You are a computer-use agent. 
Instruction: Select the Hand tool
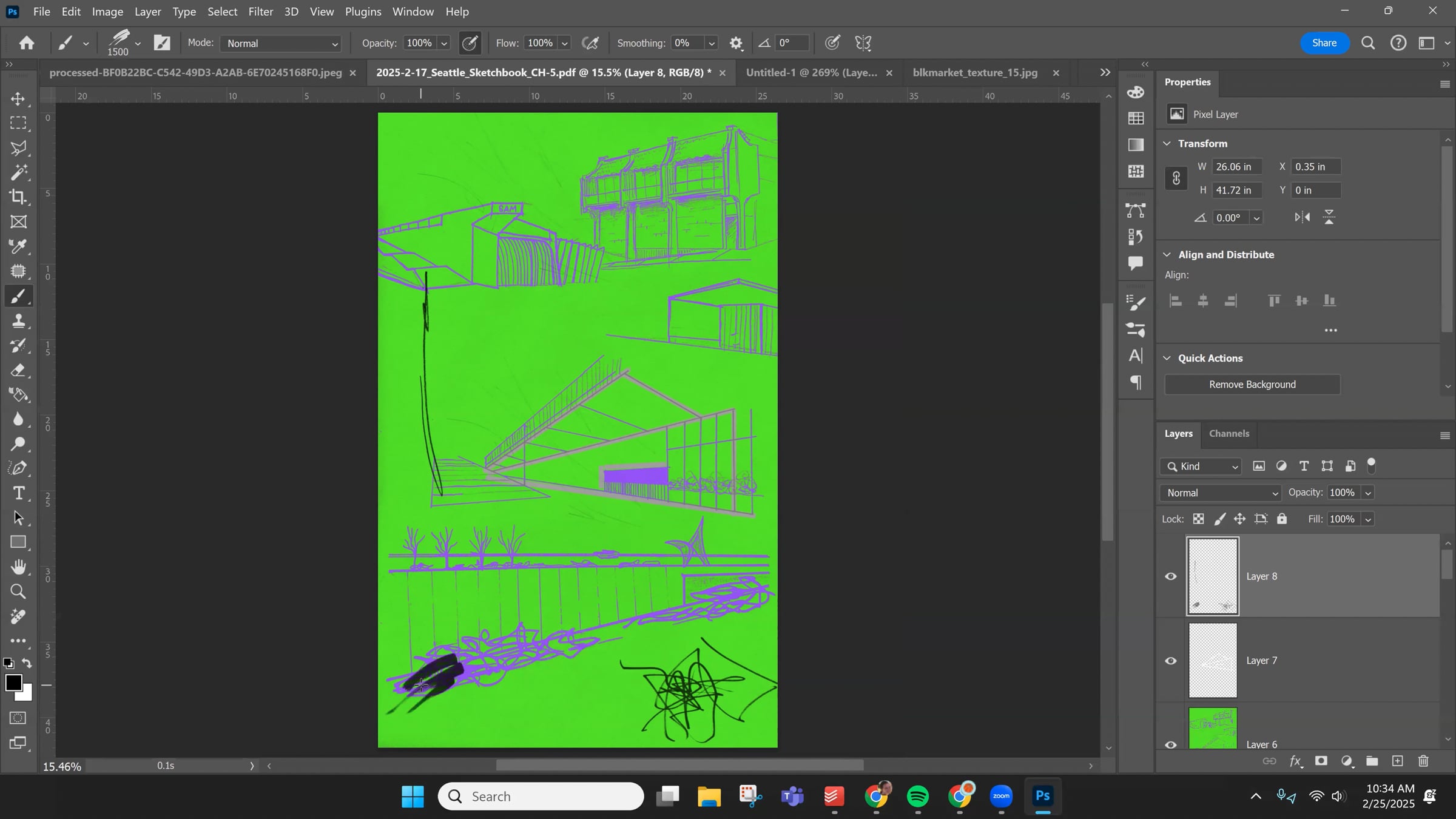(18, 567)
